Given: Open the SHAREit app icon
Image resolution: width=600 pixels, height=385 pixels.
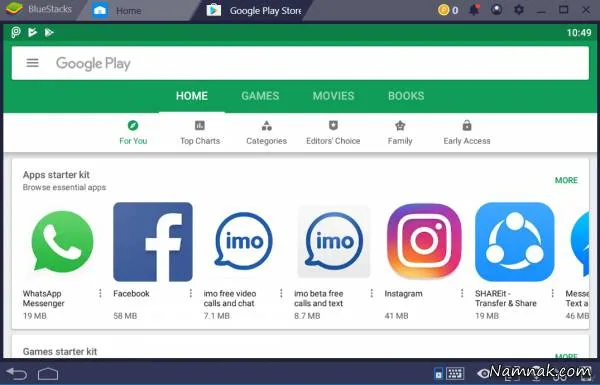Looking at the screenshot, I should click(x=515, y=242).
